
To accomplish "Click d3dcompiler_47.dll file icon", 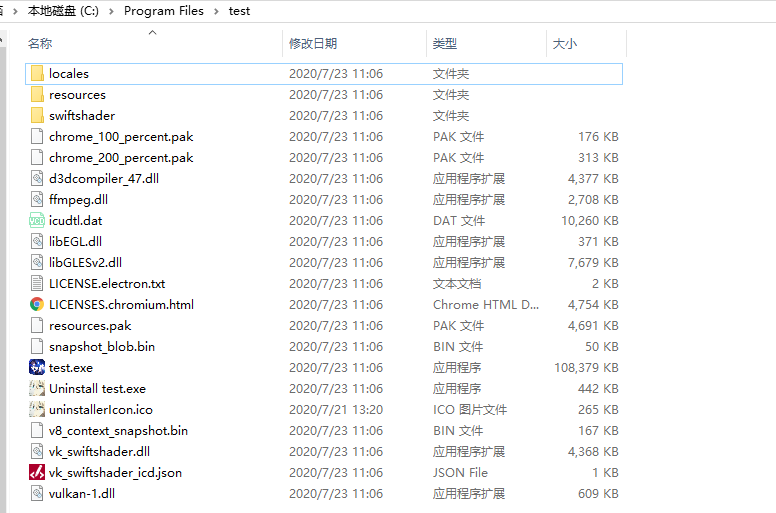I will coord(37,179).
